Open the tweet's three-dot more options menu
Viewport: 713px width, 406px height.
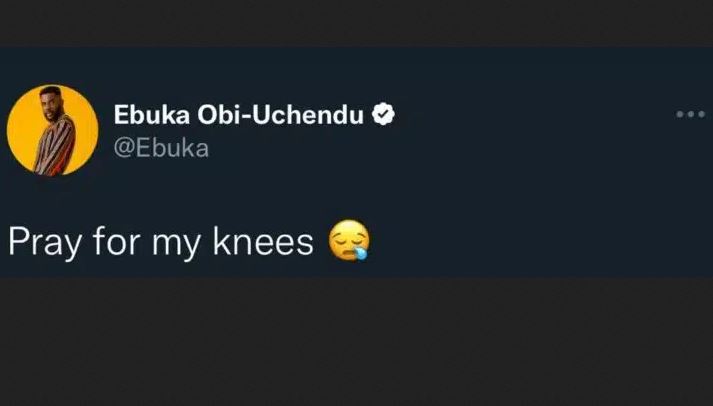(x=690, y=114)
